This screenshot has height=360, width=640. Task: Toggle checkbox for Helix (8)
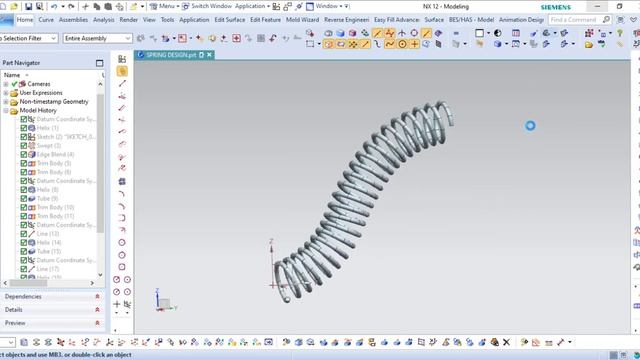click(24, 190)
